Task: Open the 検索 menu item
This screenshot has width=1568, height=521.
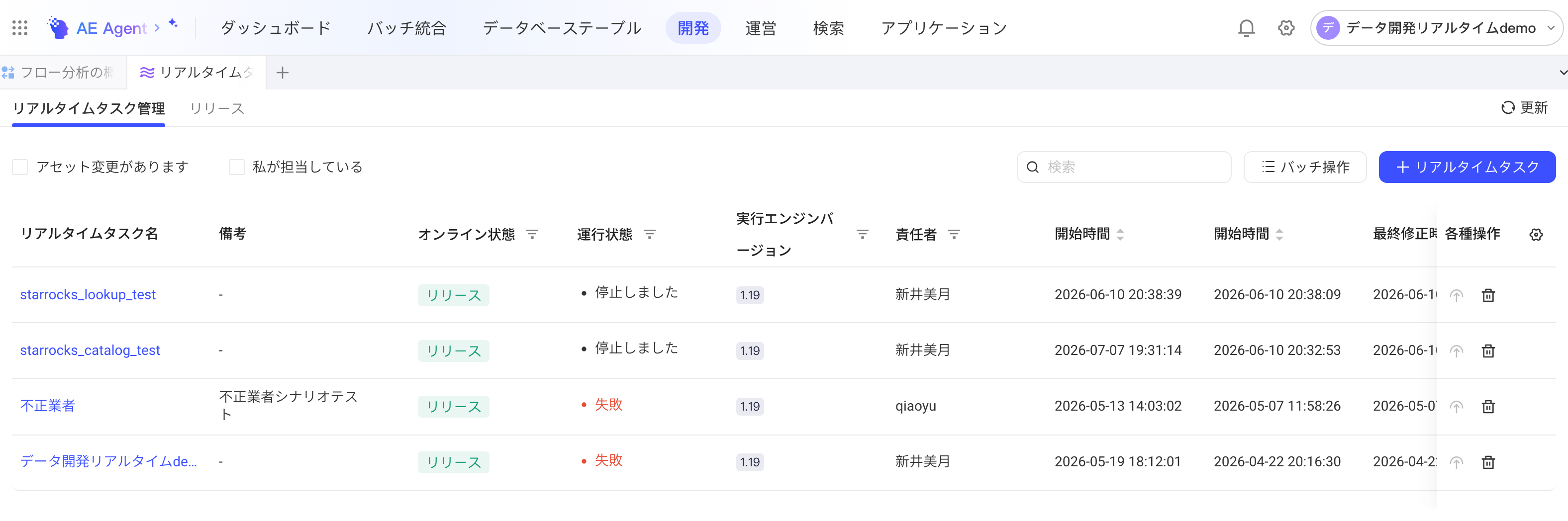Action: [828, 28]
